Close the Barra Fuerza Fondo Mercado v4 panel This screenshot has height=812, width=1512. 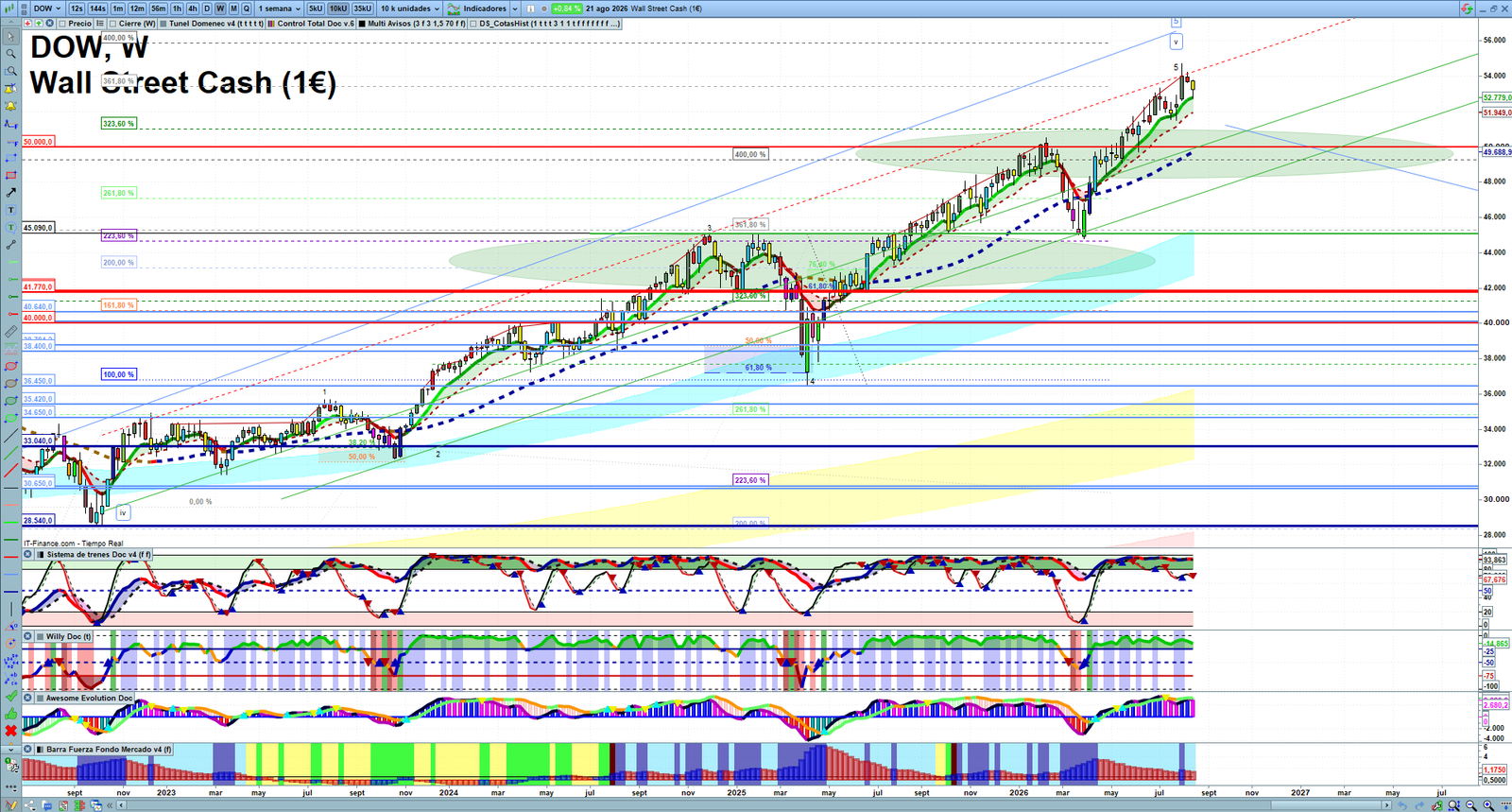[x=27, y=749]
